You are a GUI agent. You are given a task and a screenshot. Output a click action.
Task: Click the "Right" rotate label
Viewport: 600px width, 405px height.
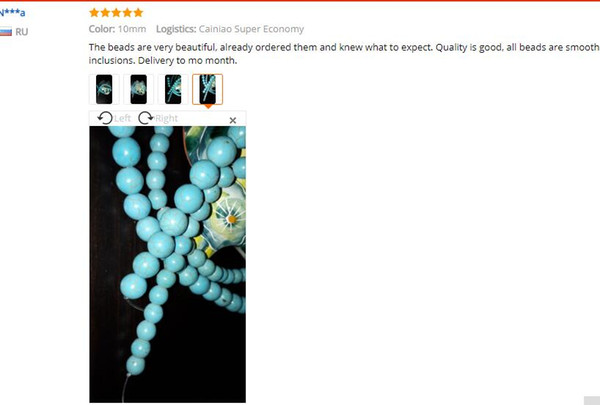pyautogui.click(x=166, y=118)
